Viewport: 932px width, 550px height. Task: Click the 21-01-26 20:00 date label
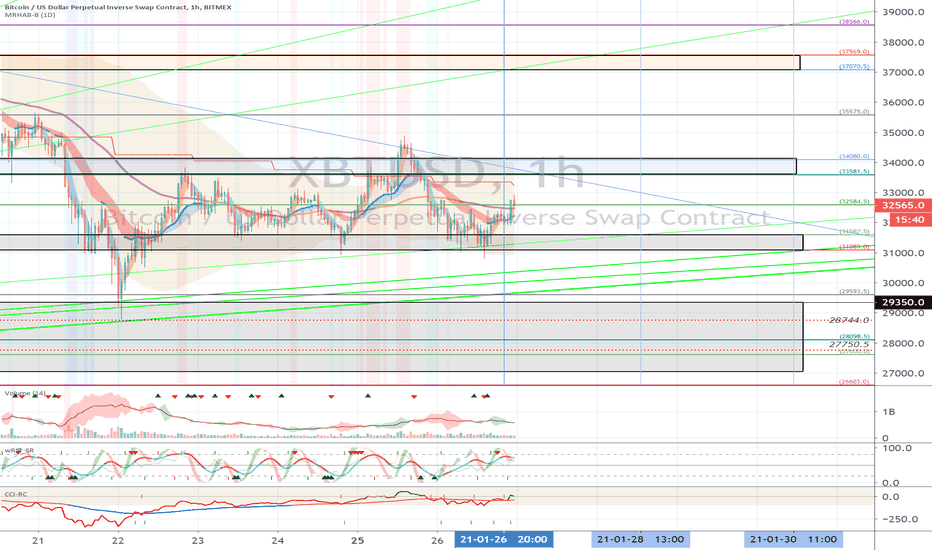503,539
